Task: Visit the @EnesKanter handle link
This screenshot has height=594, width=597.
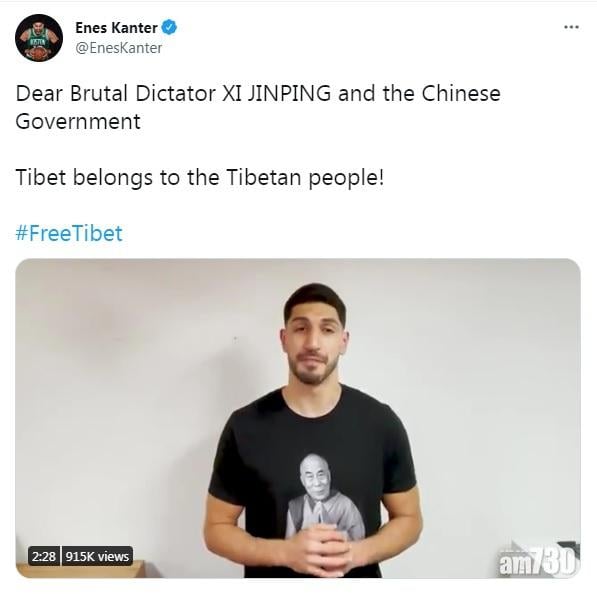Action: tap(118, 48)
